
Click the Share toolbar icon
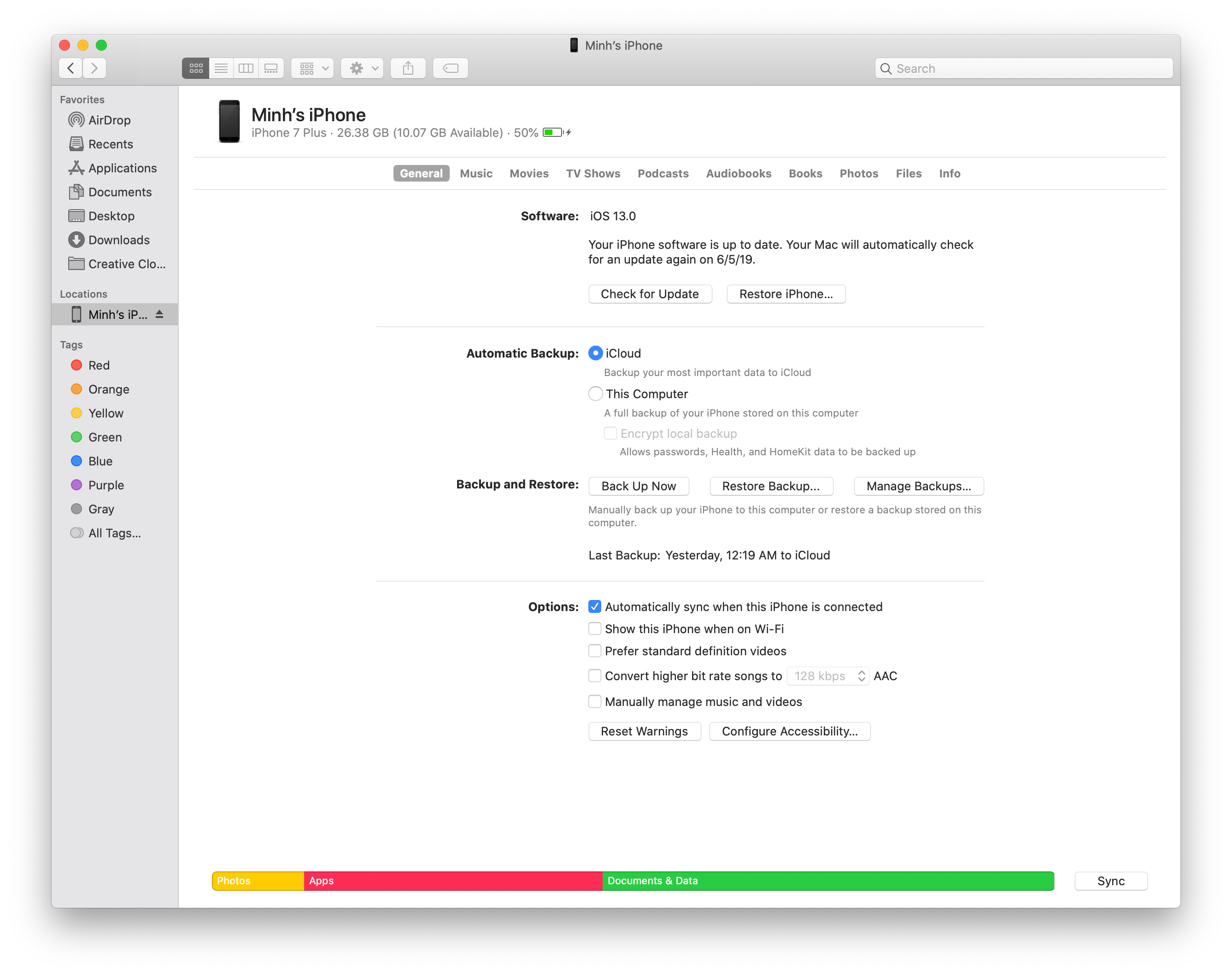click(408, 69)
